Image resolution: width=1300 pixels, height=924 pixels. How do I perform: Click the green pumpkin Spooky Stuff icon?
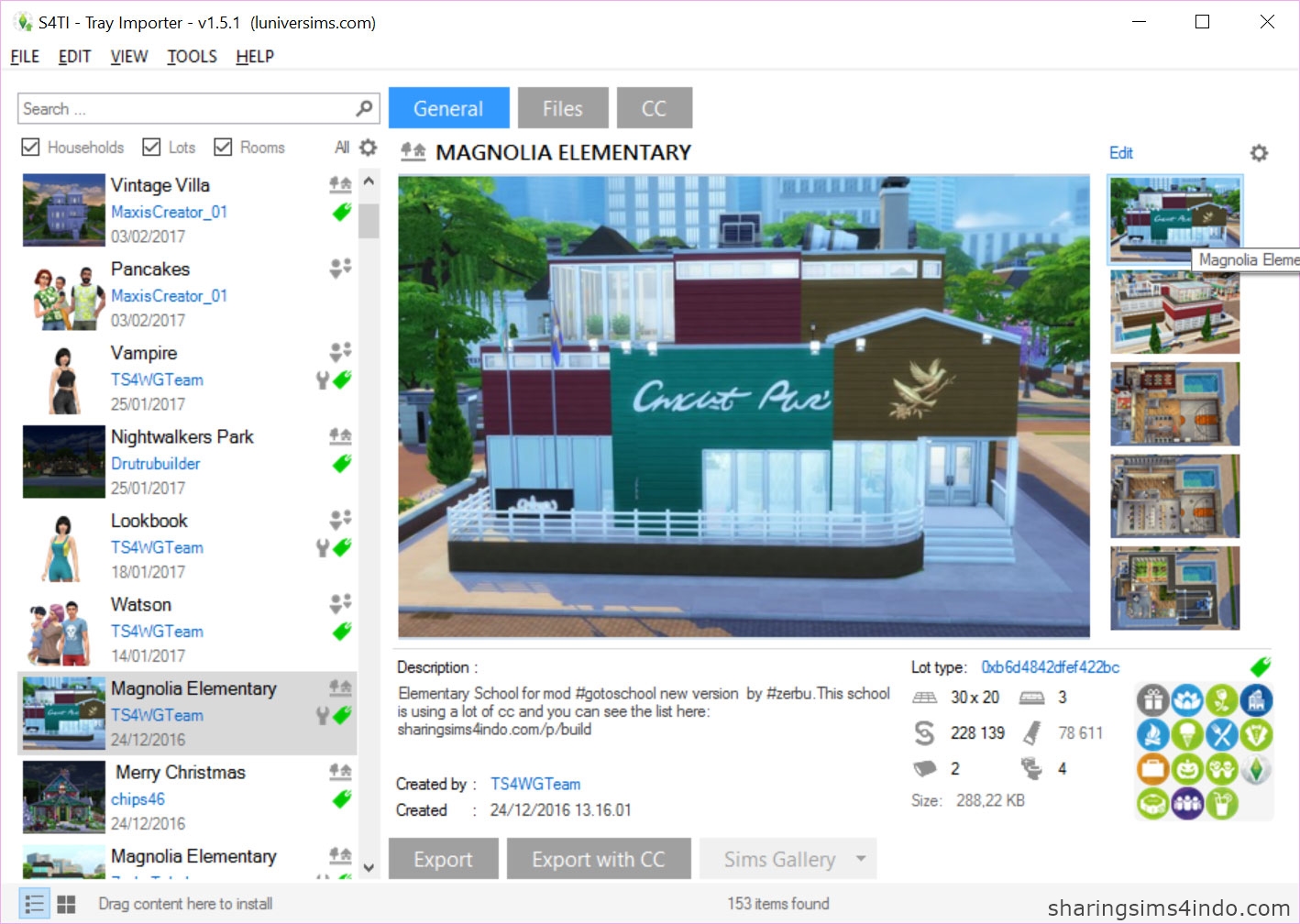1187,768
